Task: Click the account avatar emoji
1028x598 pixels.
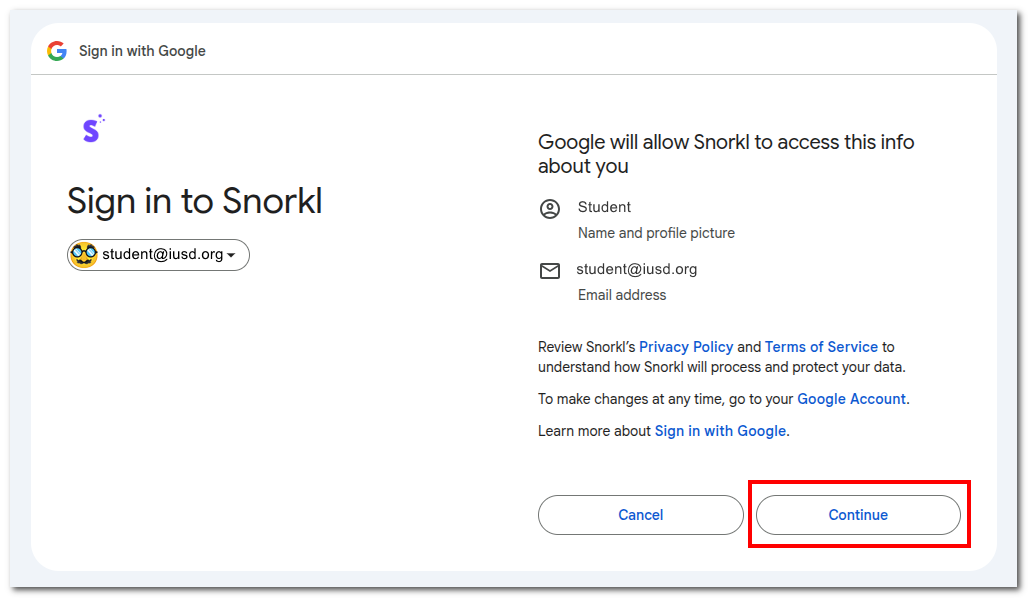Action: 84,254
